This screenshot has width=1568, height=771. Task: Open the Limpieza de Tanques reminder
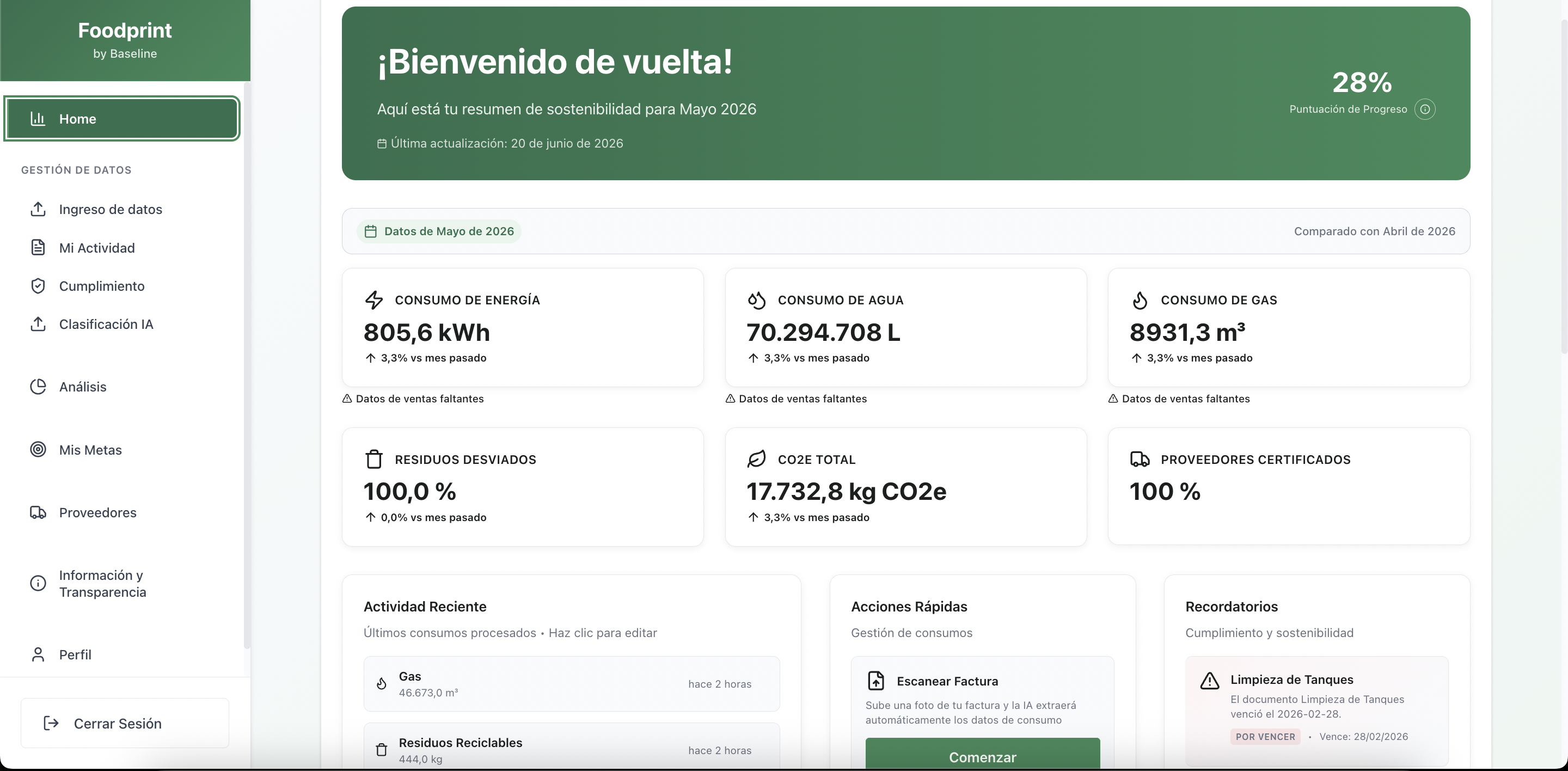click(x=1316, y=711)
